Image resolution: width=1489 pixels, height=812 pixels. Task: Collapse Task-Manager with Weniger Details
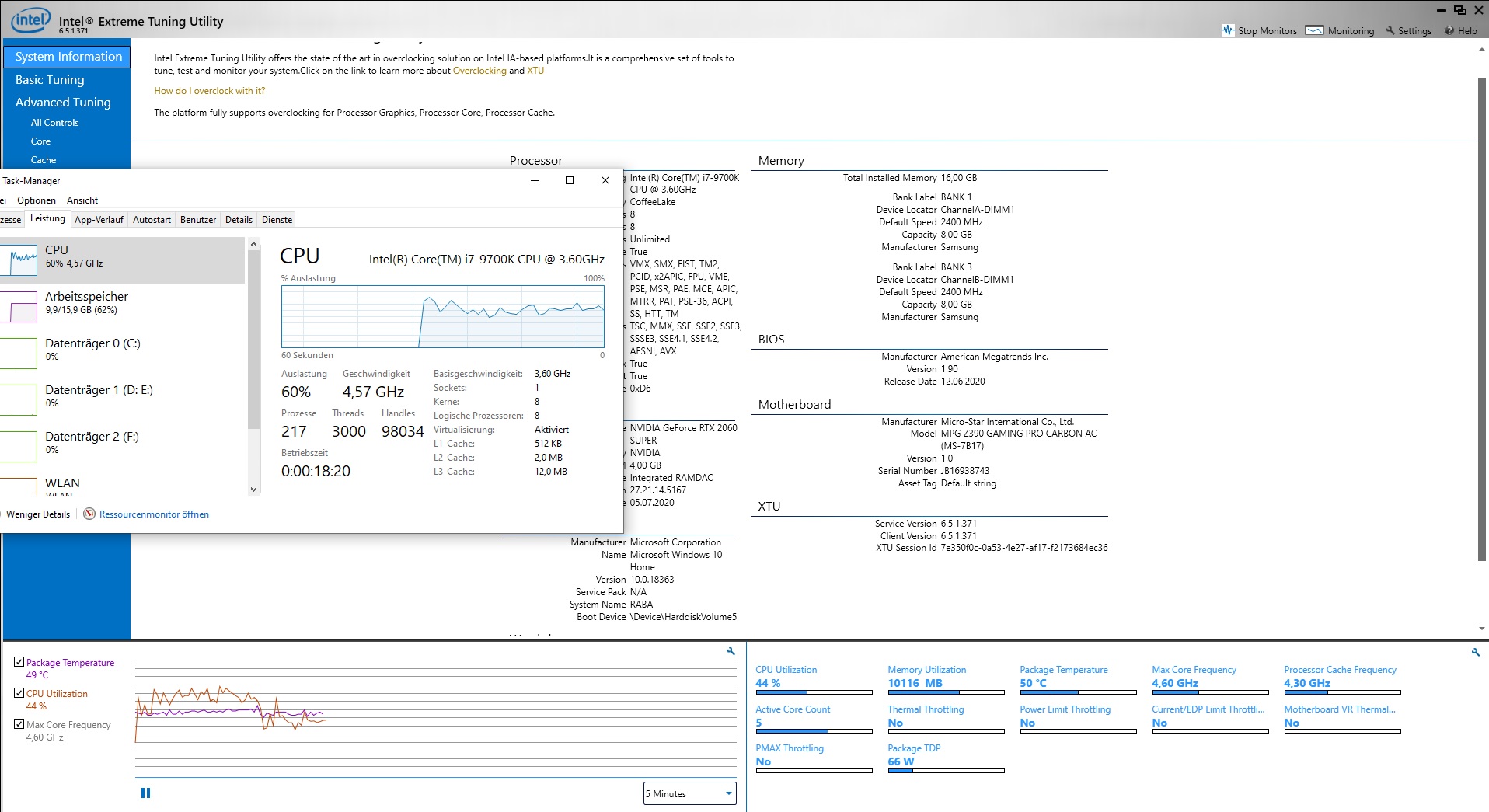click(36, 514)
